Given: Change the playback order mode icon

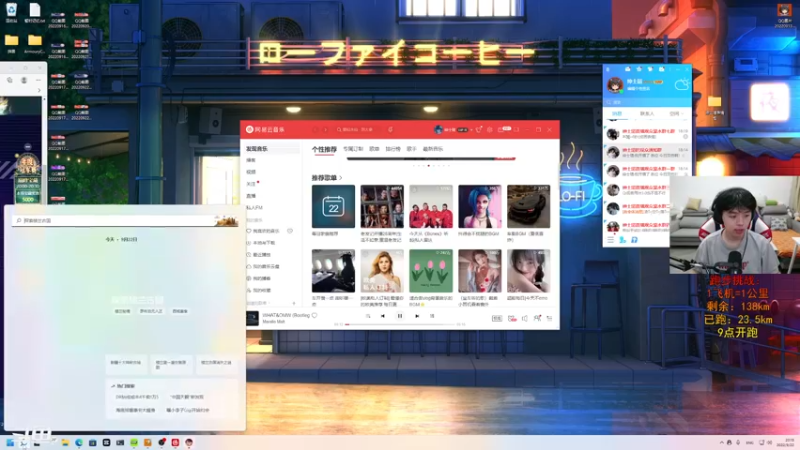Looking at the screenshot, I should point(368,316).
